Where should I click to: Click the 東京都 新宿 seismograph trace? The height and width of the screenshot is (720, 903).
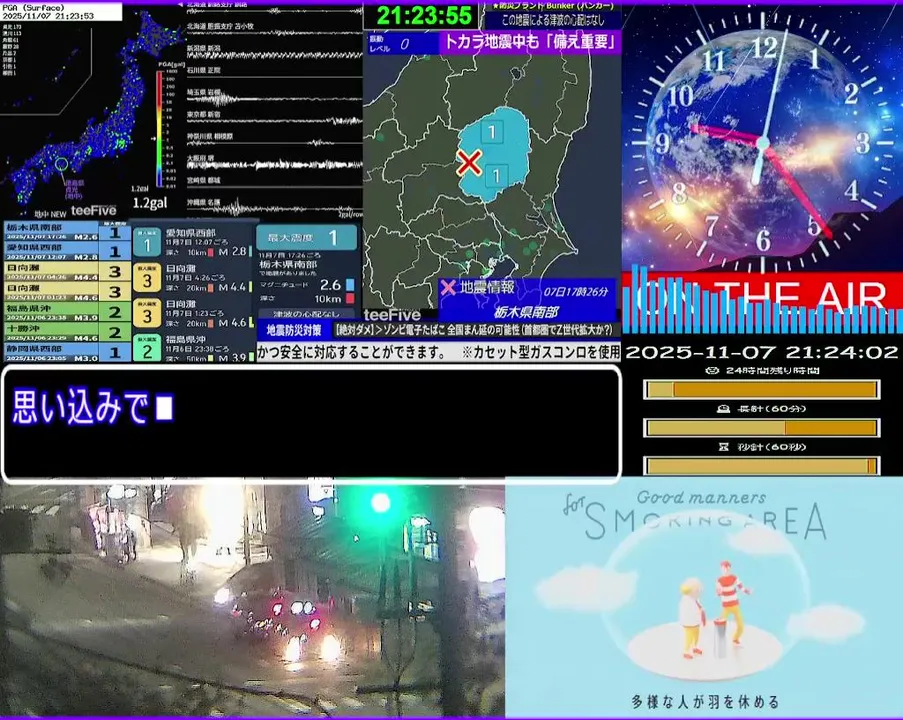click(275, 119)
